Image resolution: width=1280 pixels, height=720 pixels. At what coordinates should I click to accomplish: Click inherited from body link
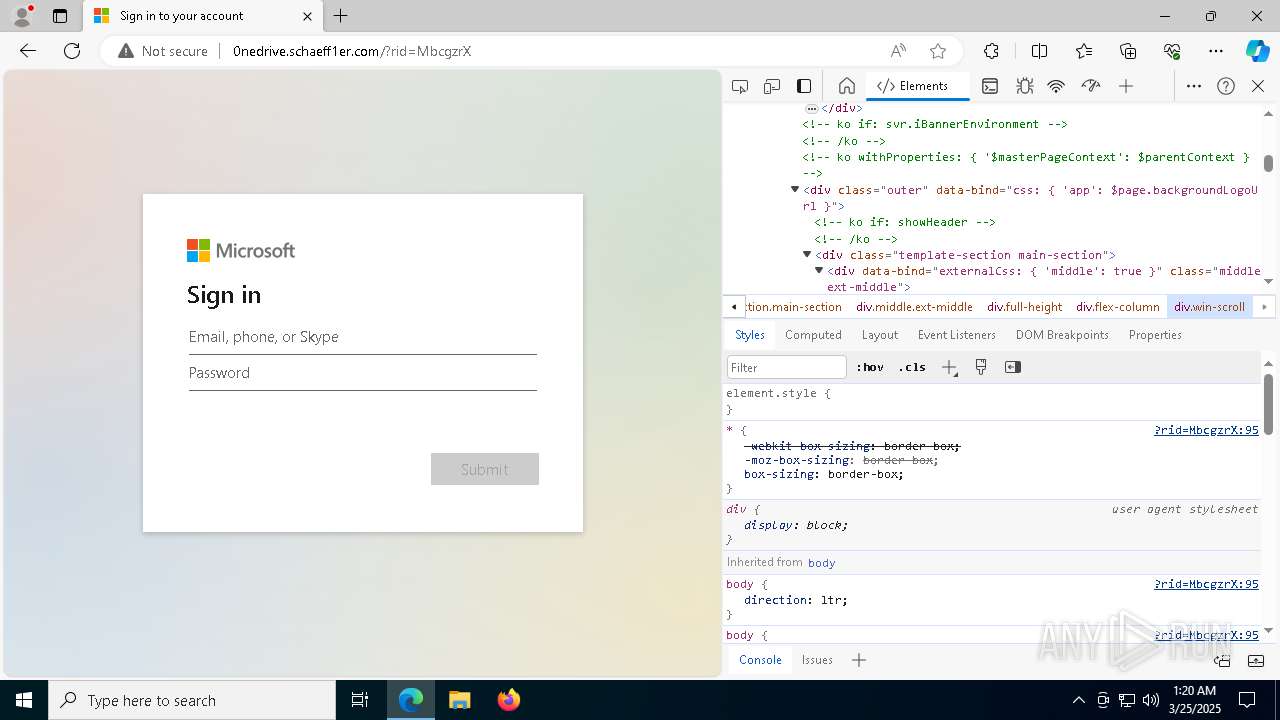821,563
